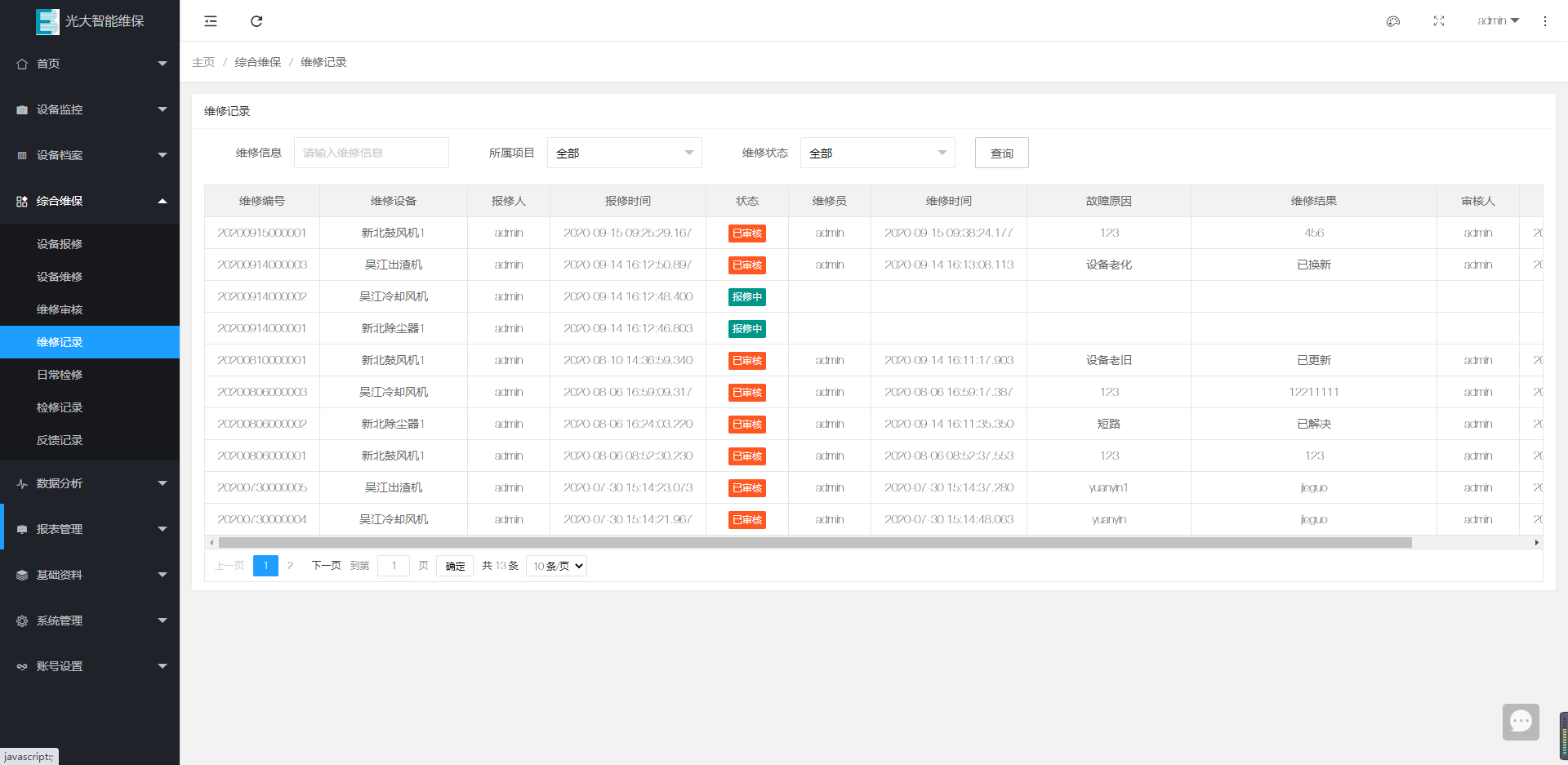Focus the 维修信息 search input

point(372,153)
